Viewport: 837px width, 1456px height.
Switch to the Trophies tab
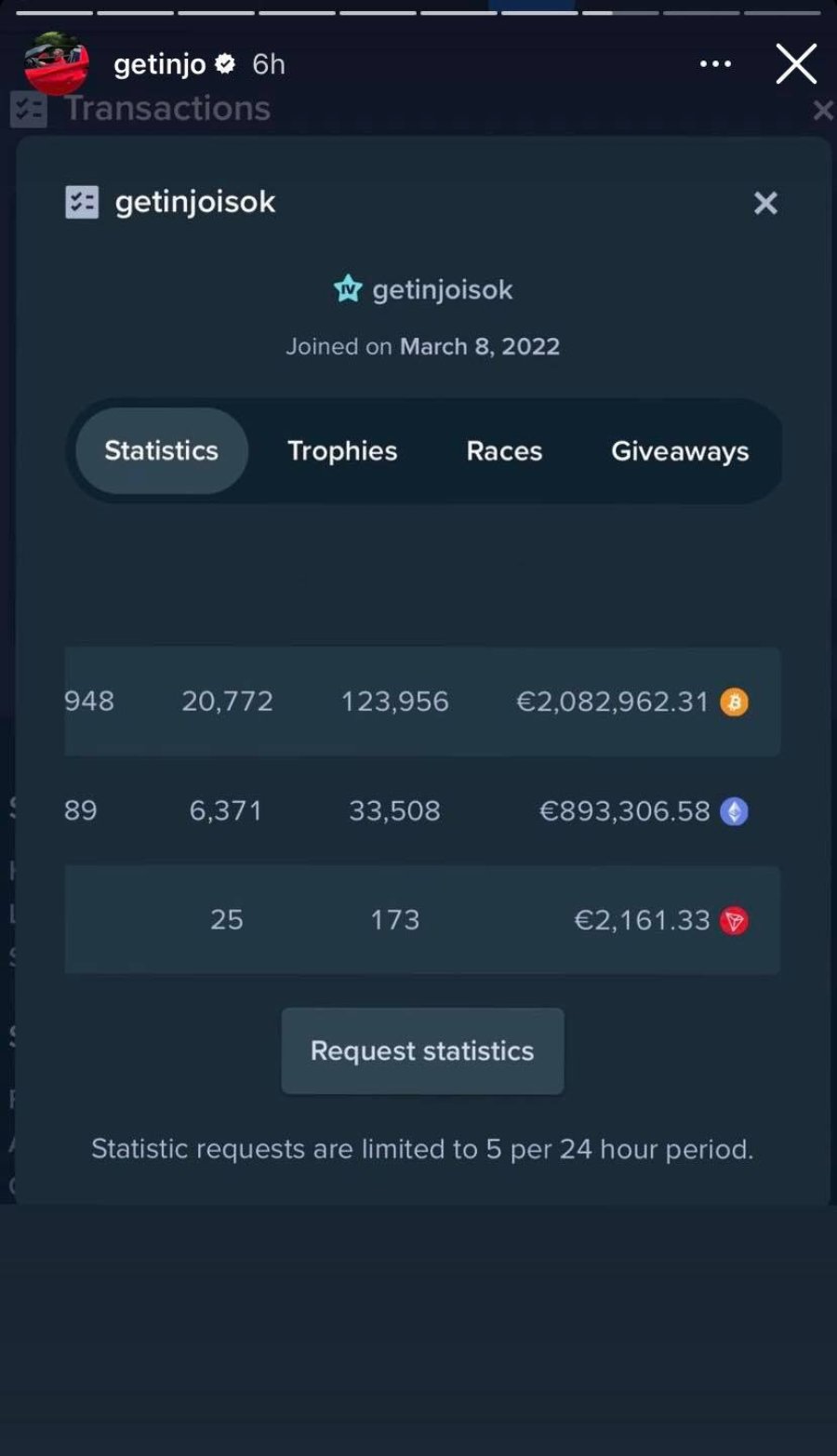pyautogui.click(x=342, y=451)
